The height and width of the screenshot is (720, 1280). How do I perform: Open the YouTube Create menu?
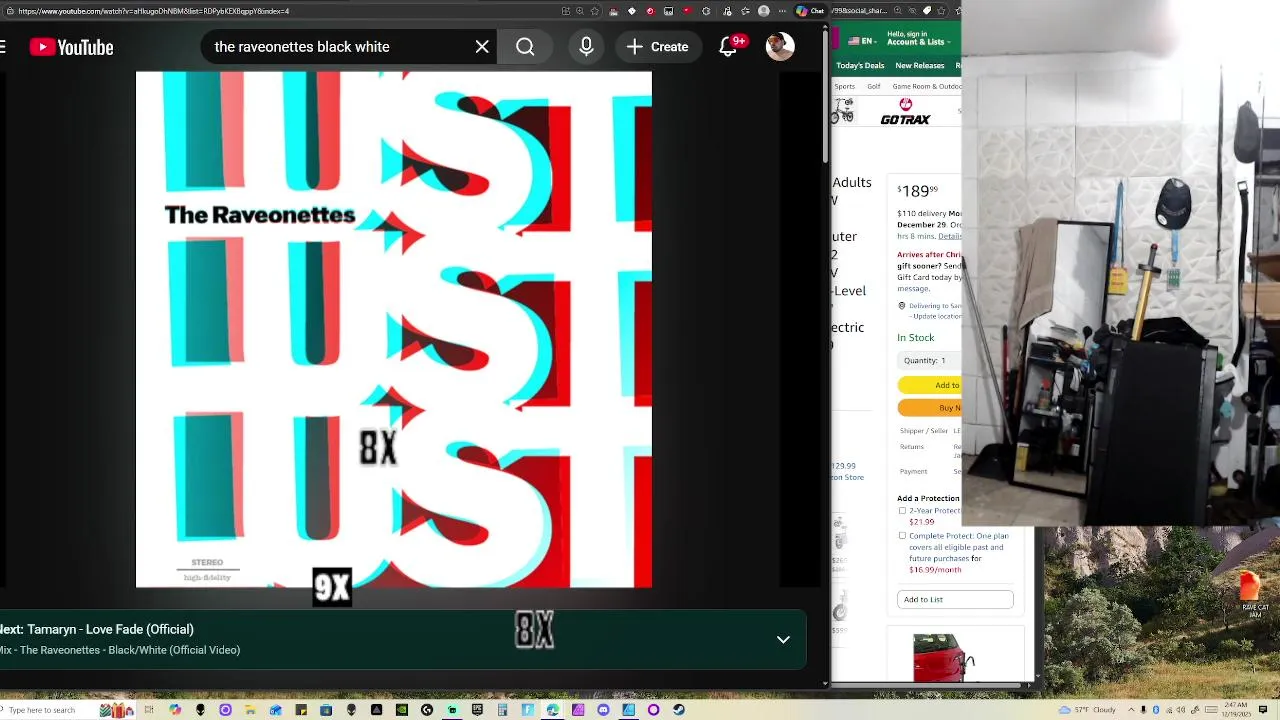pyautogui.click(x=658, y=47)
